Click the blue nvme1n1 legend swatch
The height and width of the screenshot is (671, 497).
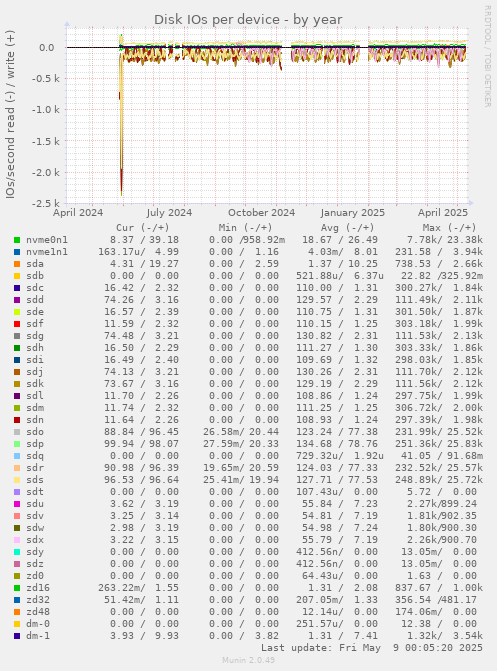point(17,252)
